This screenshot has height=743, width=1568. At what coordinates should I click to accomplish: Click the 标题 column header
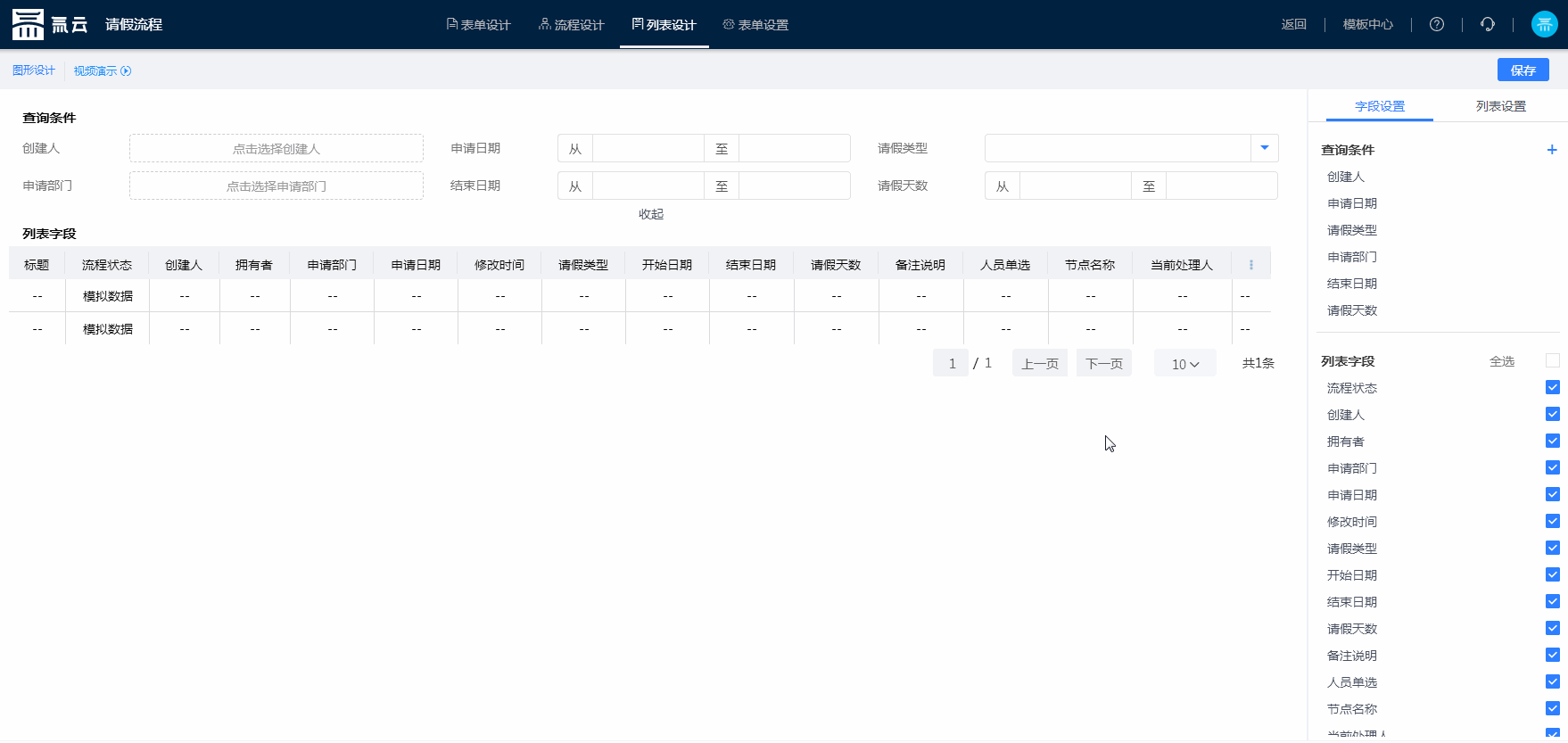coord(37,265)
